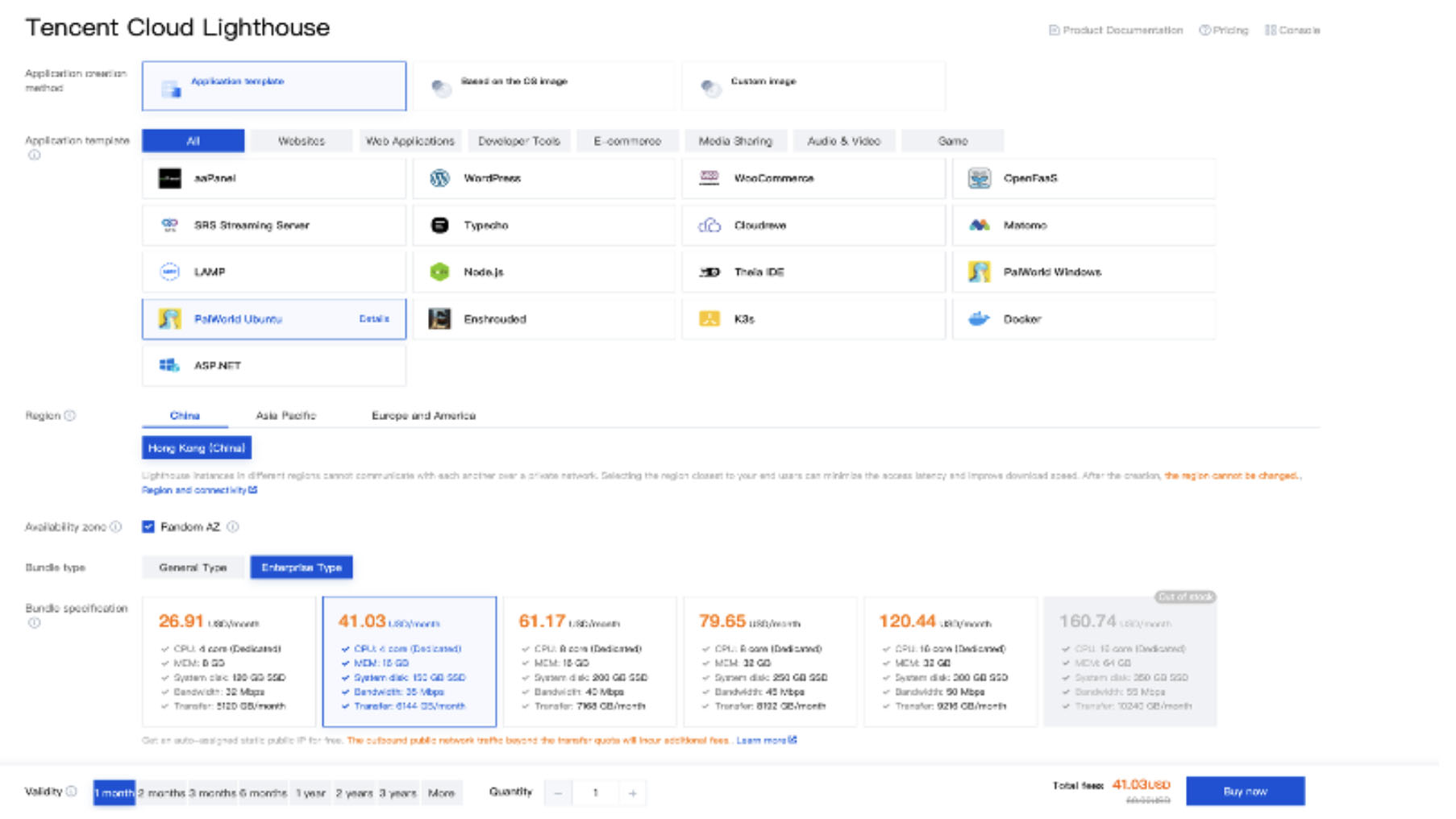Open PalWorld Ubuntu Details link

pyautogui.click(x=374, y=318)
